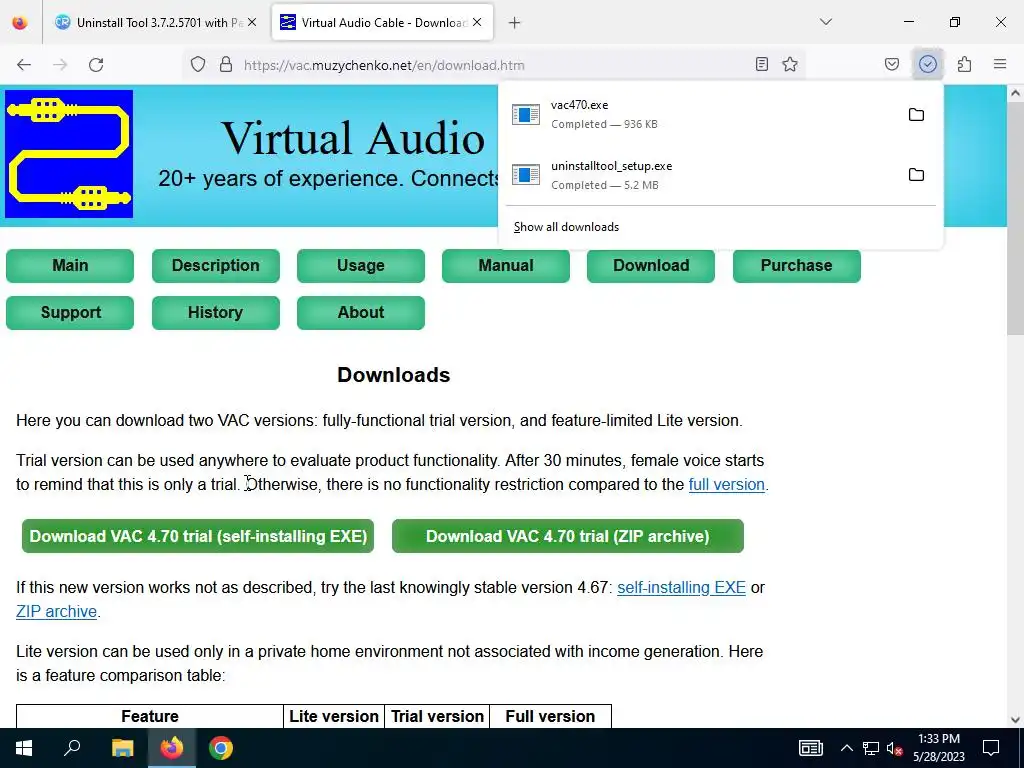Open the Main page button
Image resolution: width=1024 pixels, height=768 pixels.
point(70,266)
